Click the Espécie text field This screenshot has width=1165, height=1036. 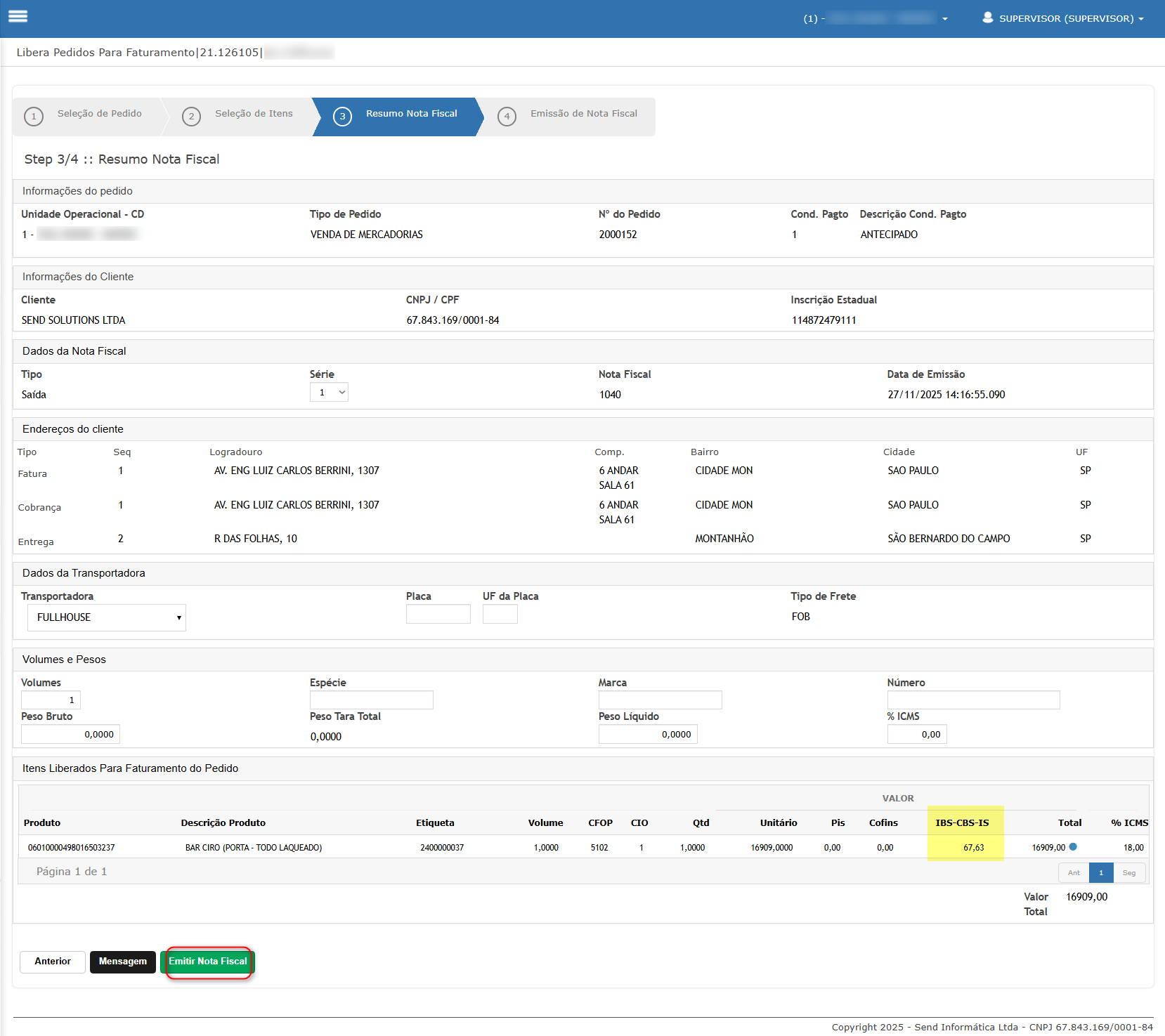[371, 700]
